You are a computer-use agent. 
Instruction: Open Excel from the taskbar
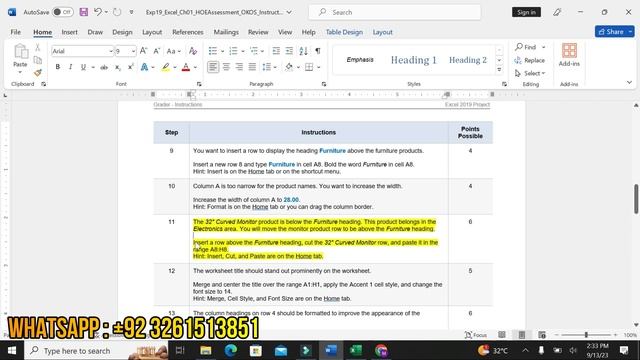click(356, 350)
